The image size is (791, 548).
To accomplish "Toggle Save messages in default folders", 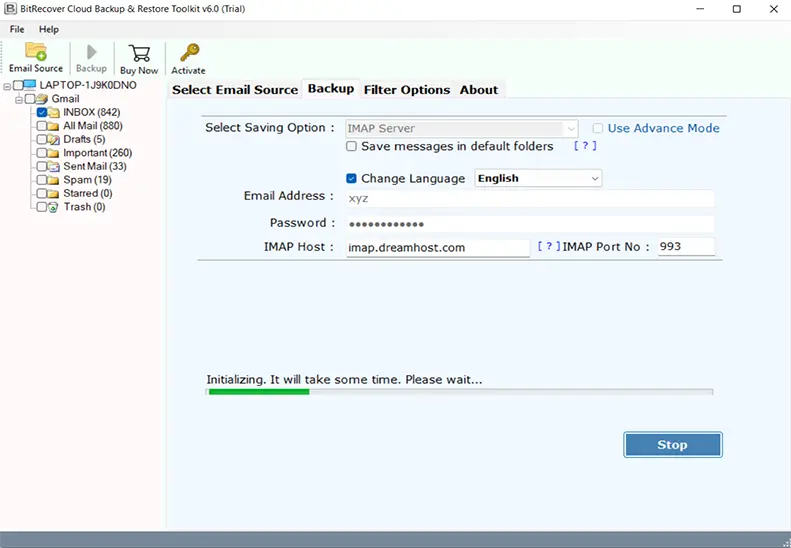I will [x=352, y=146].
